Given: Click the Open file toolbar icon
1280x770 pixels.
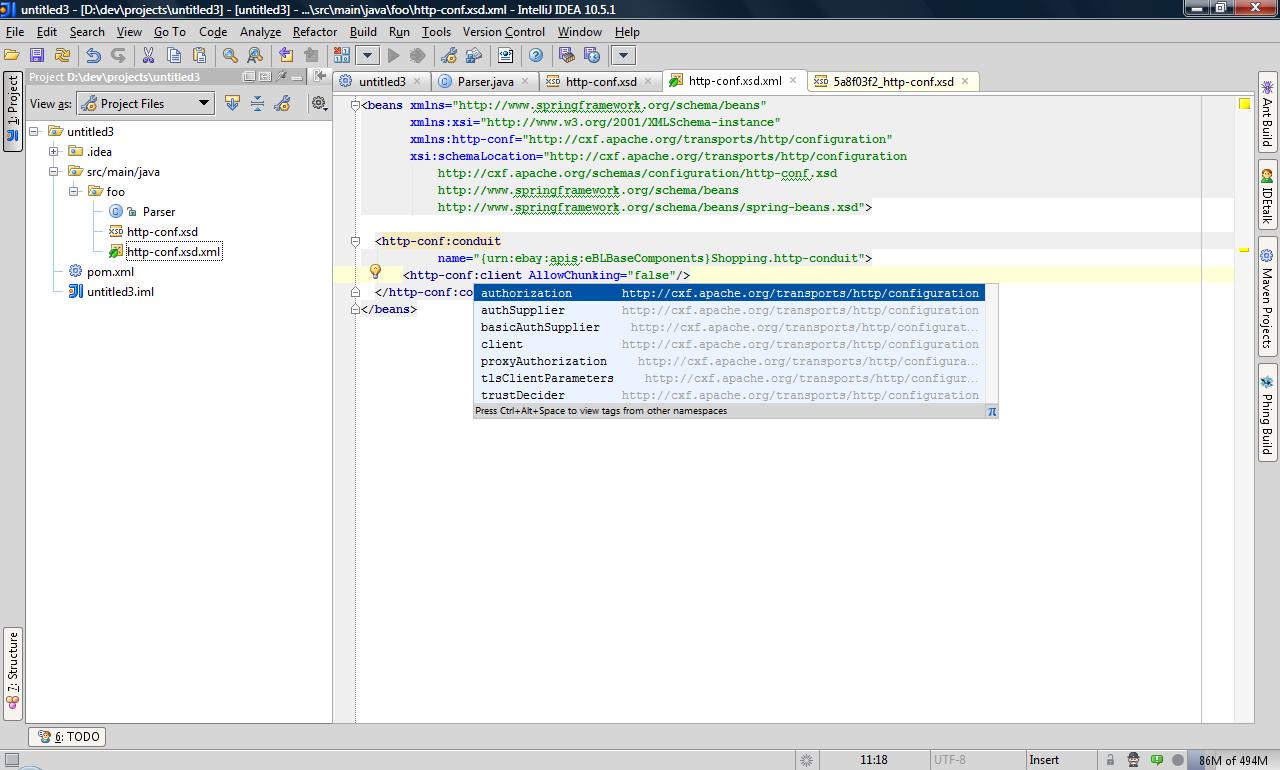Looking at the screenshot, I should click(x=12, y=56).
